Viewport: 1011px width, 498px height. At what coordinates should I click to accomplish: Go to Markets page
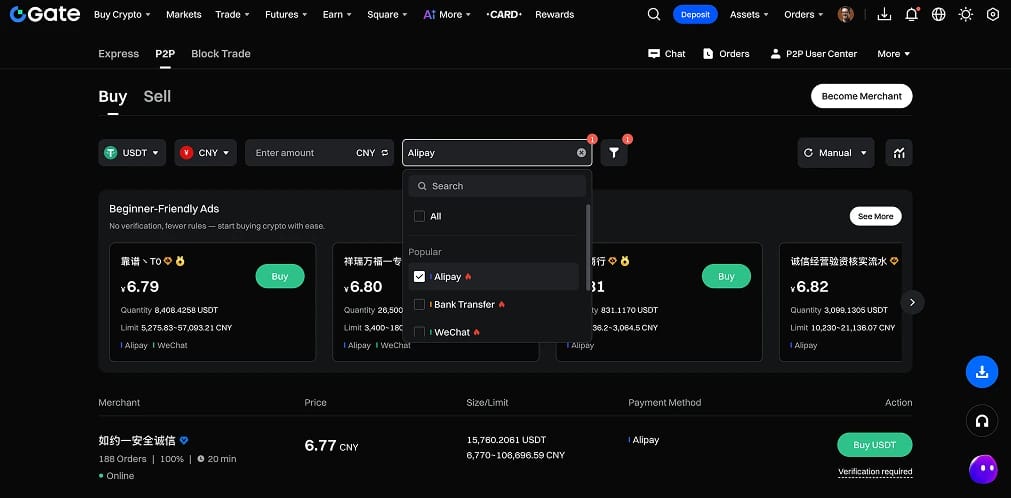coord(184,14)
